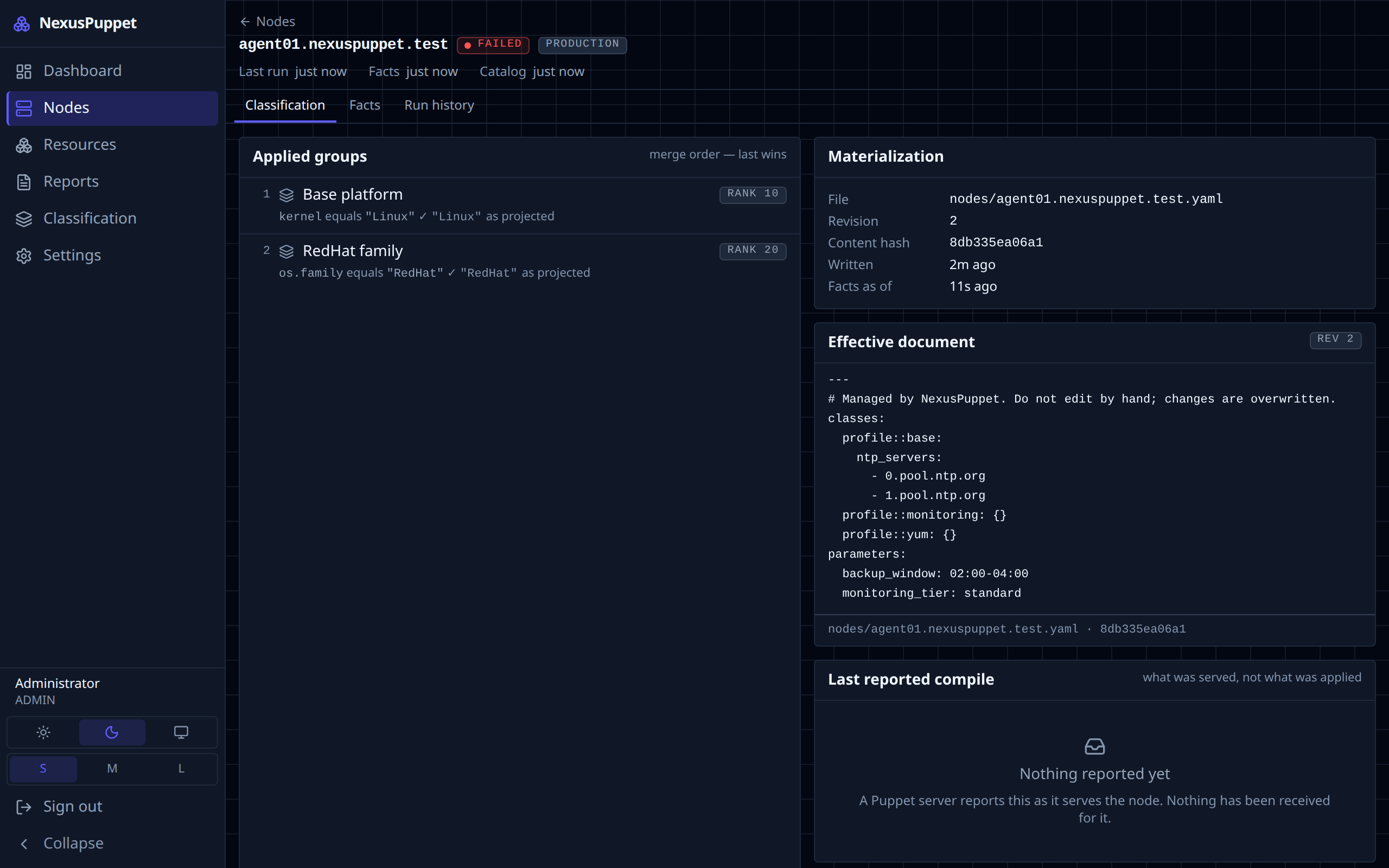Click 'merge order — last wins' text
The width and height of the screenshot is (1389, 868).
717,155
